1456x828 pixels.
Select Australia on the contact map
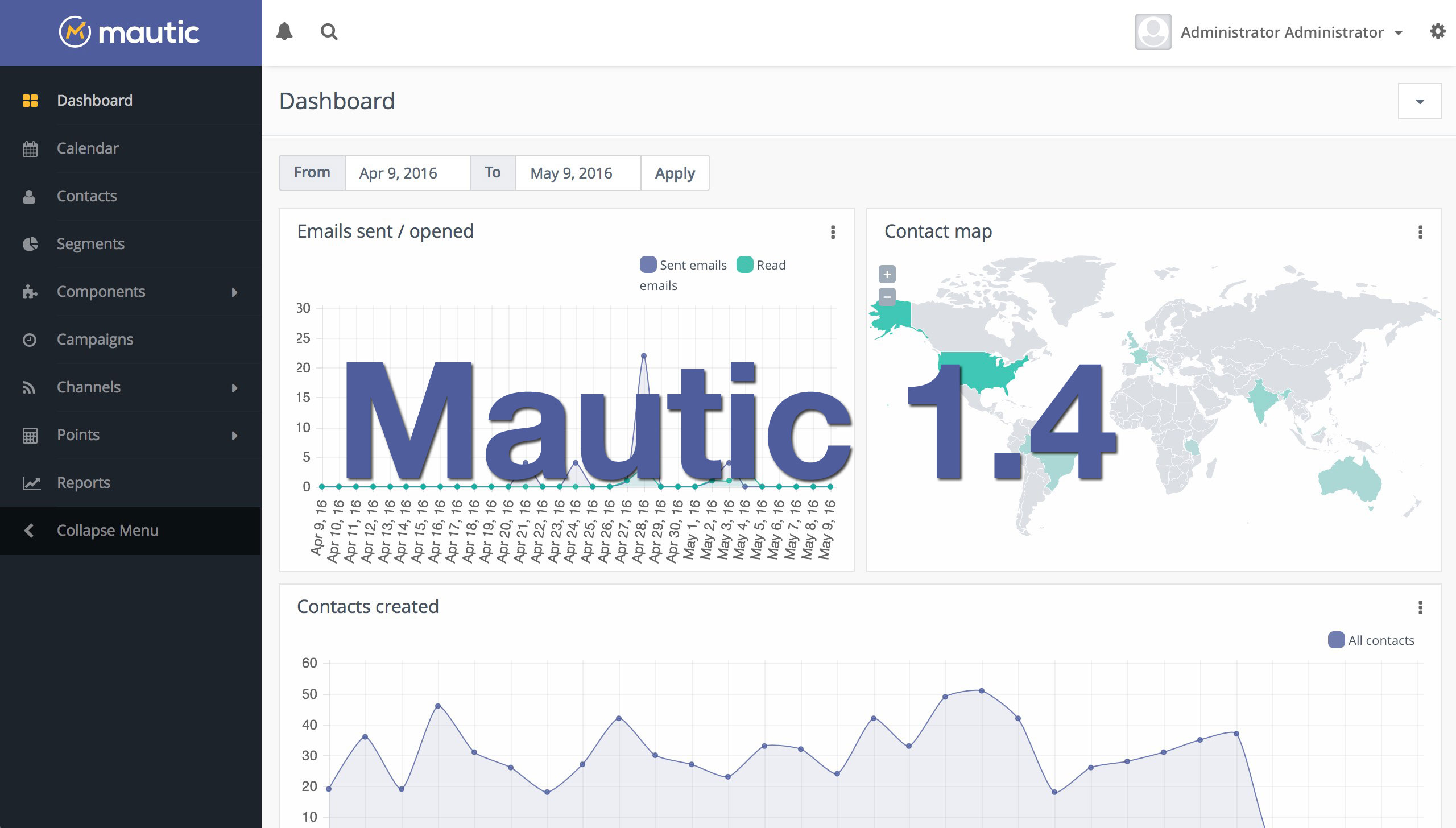[x=1349, y=482]
